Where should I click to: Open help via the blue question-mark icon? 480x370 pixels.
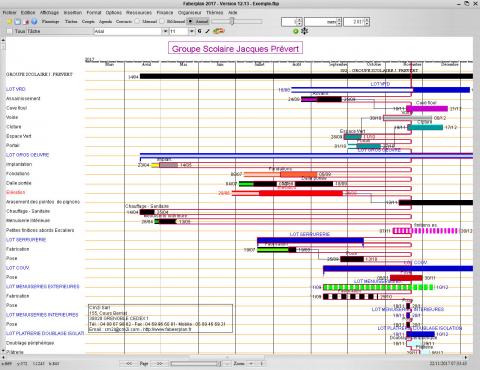(x=34, y=22)
